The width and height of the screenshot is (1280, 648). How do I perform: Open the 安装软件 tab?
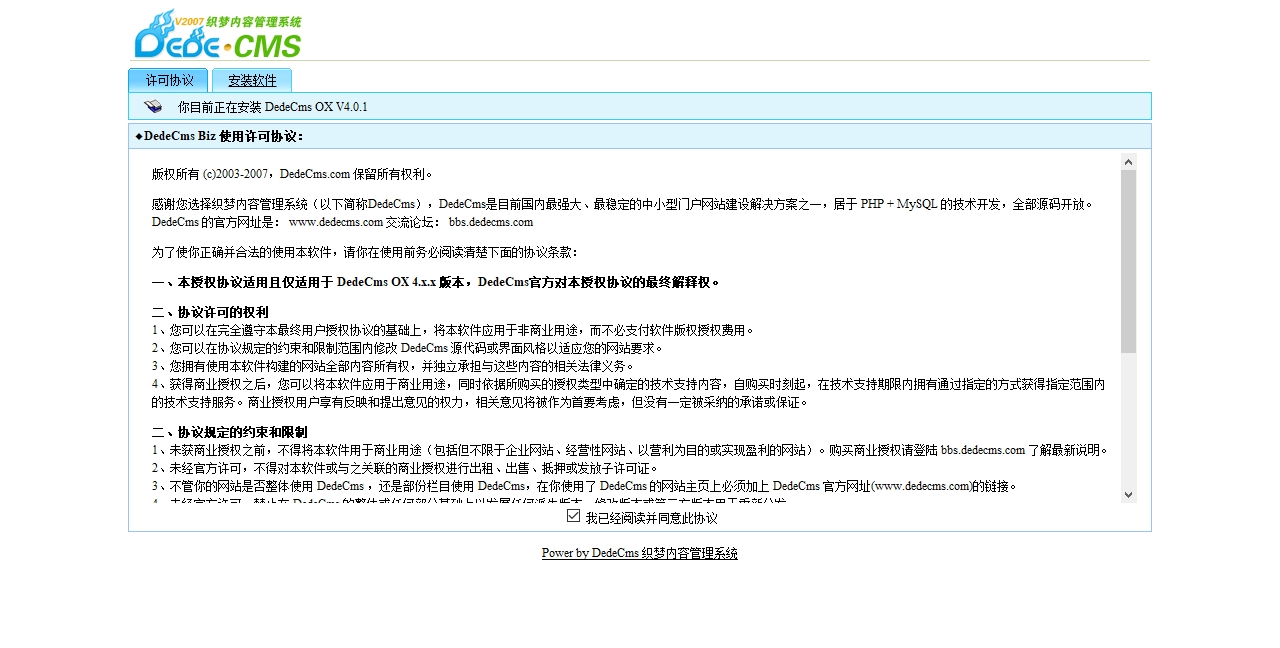point(252,80)
